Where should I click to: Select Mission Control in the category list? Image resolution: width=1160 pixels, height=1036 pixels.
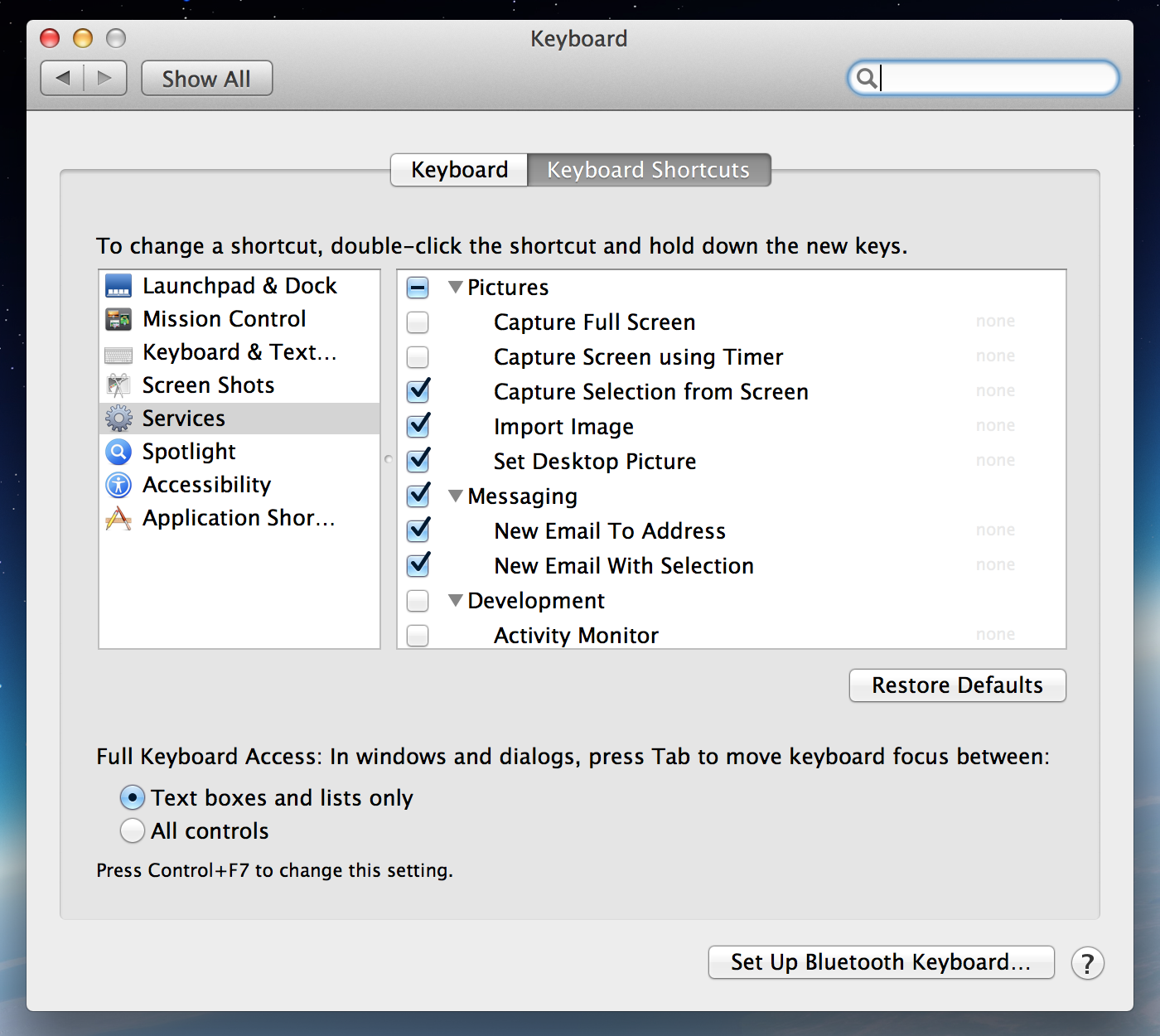[x=239, y=319]
